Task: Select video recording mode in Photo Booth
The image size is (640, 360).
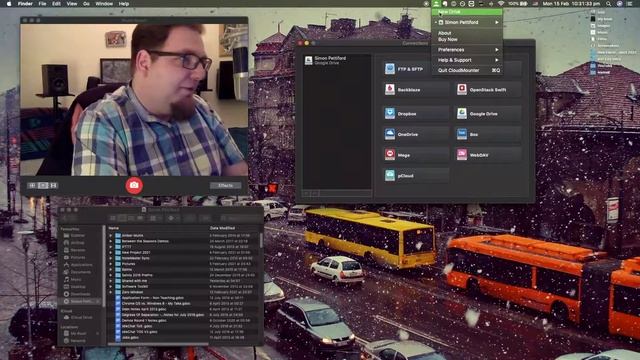Action: point(53,185)
